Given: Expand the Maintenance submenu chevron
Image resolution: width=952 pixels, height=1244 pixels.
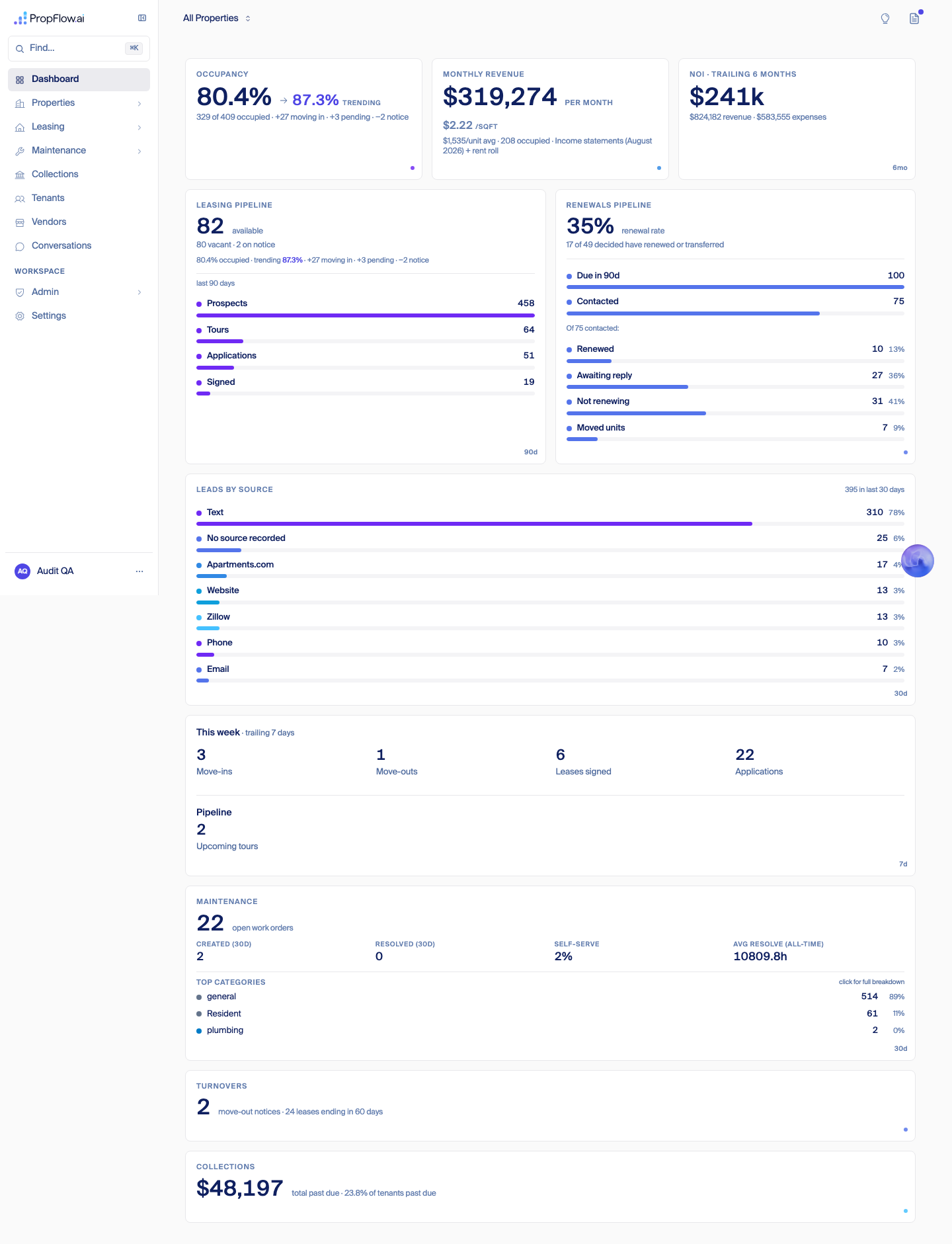Looking at the screenshot, I should tap(139, 151).
